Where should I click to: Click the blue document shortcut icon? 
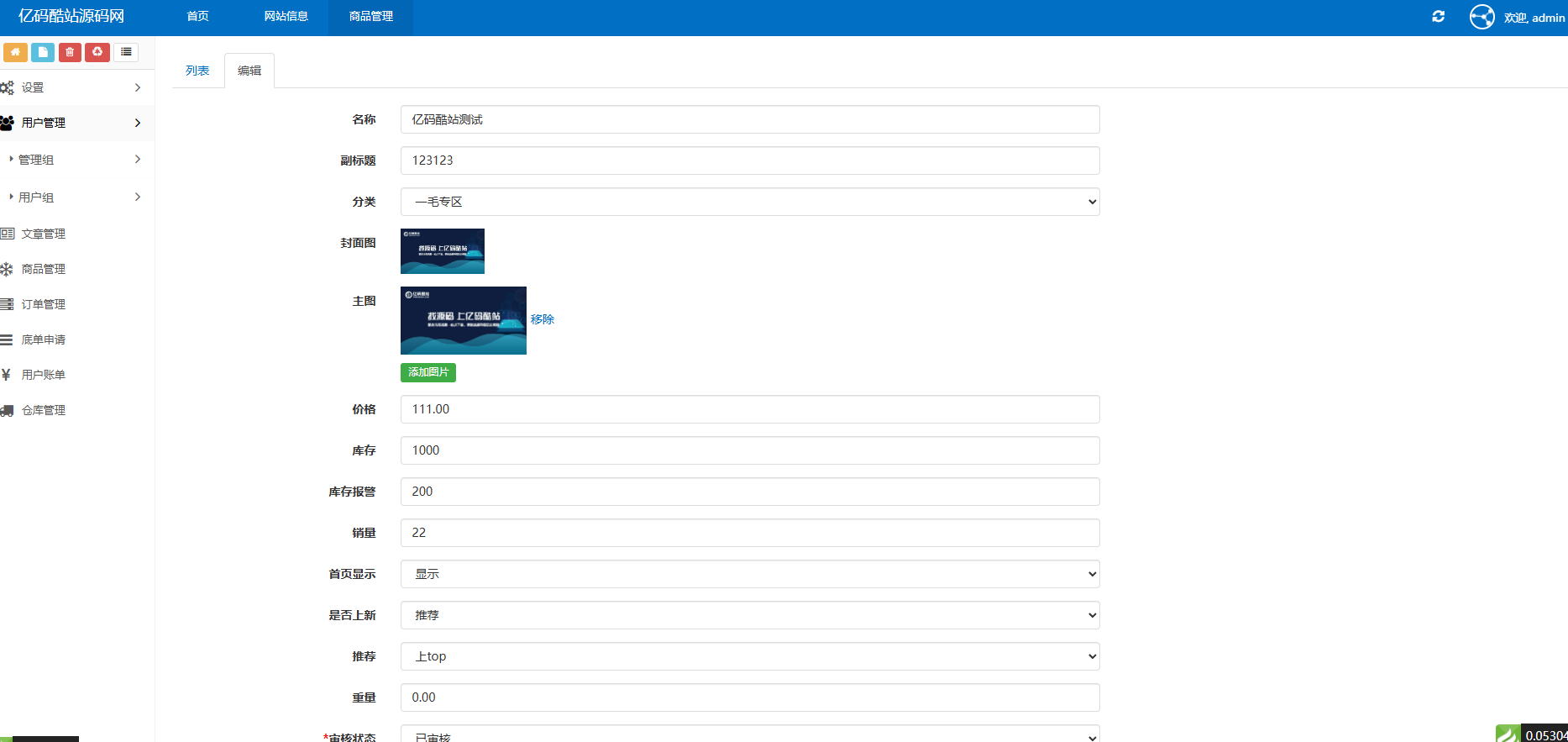tap(43, 52)
